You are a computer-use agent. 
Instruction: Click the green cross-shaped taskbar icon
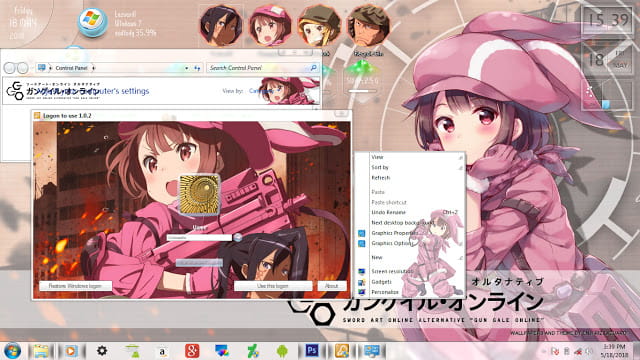252,351
